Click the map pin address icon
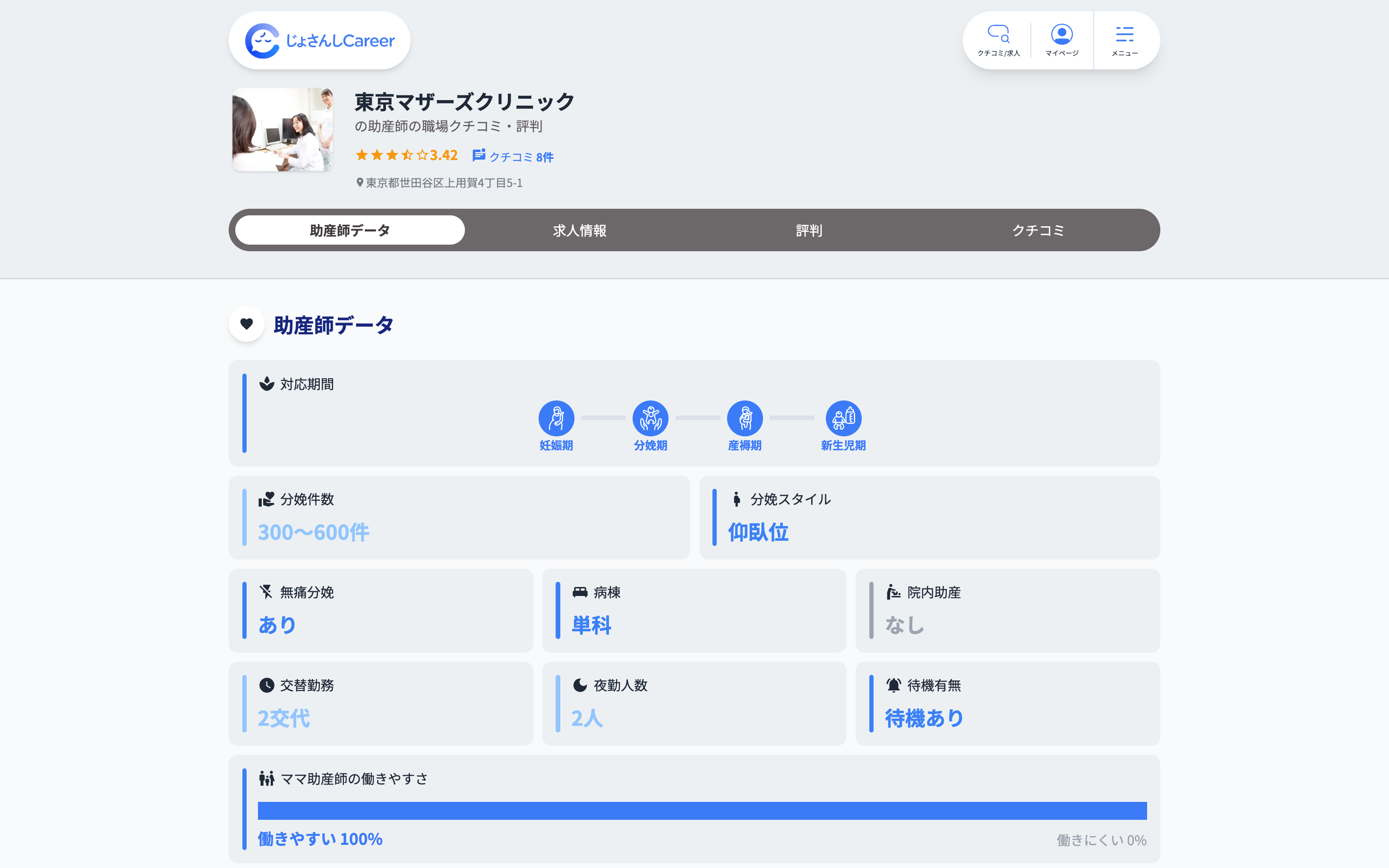The height and width of the screenshot is (868, 1389). 360,183
